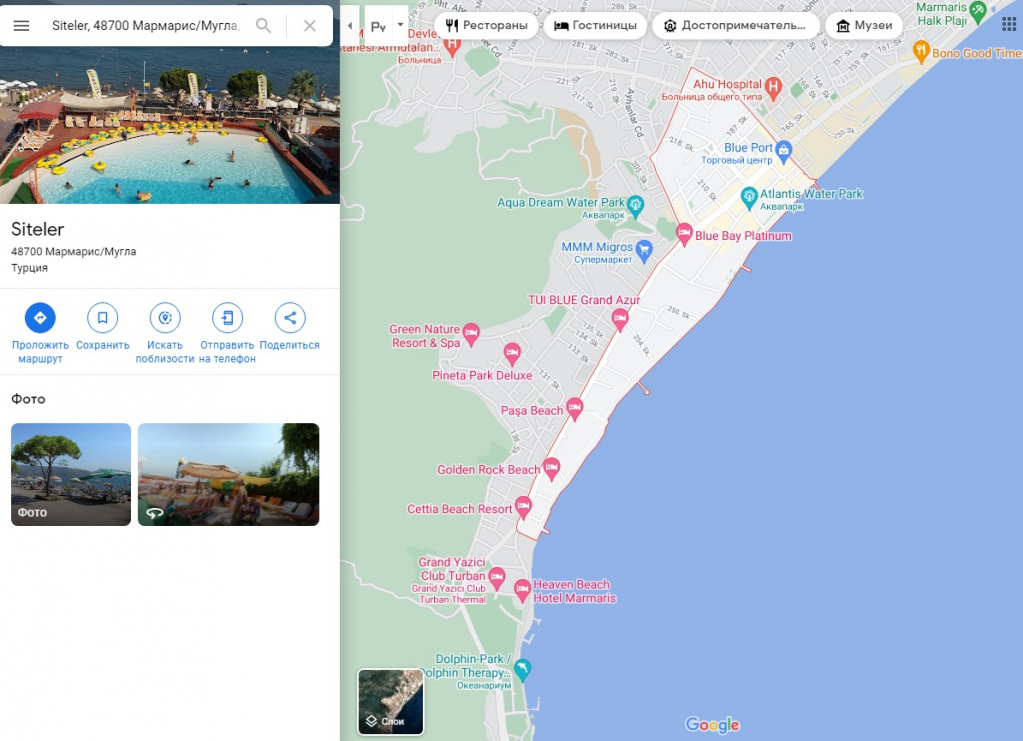Image resolution: width=1023 pixels, height=741 pixels.
Task: Collapse the side panel with arrow
Action: click(350, 26)
